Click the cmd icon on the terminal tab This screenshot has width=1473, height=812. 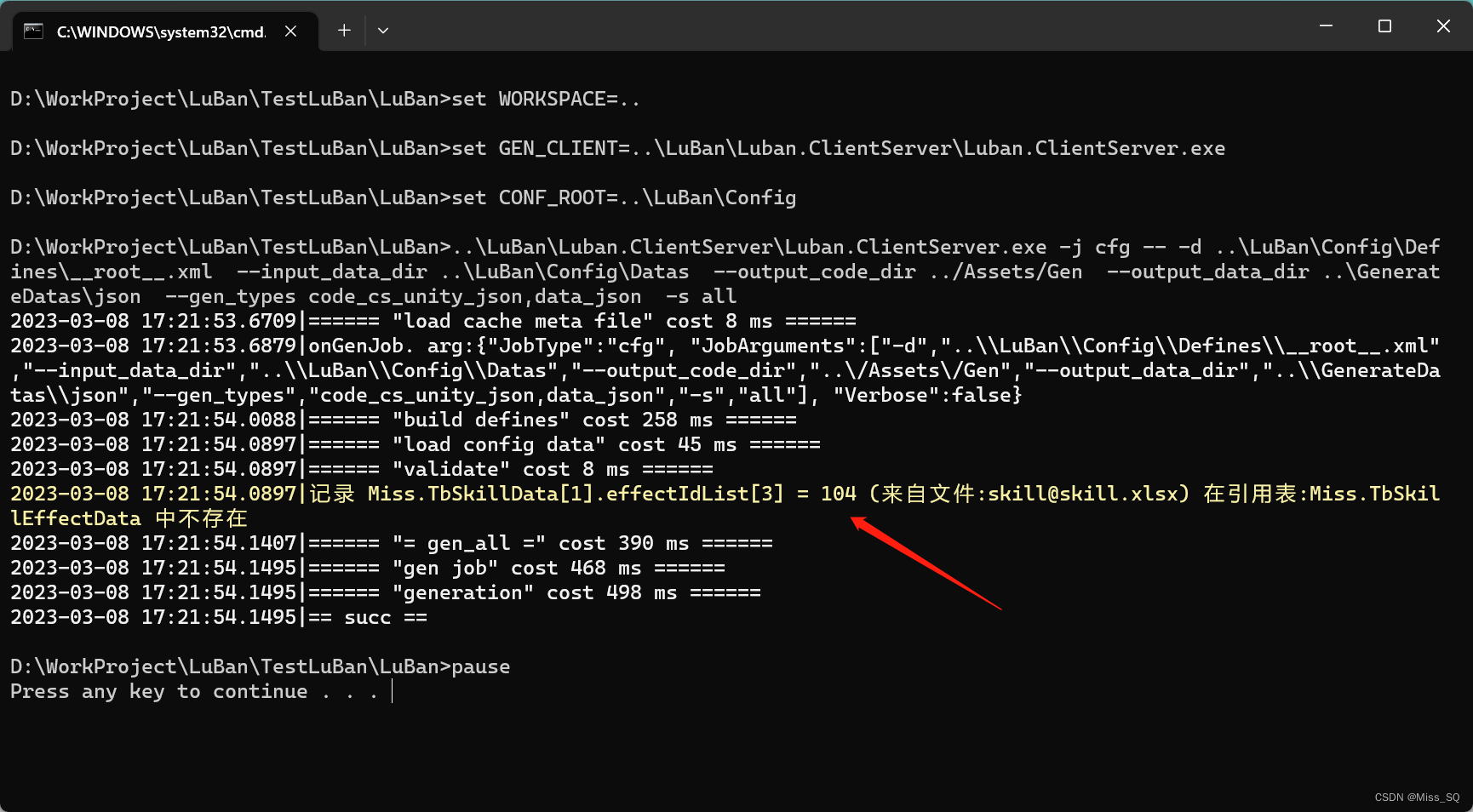click(32, 31)
